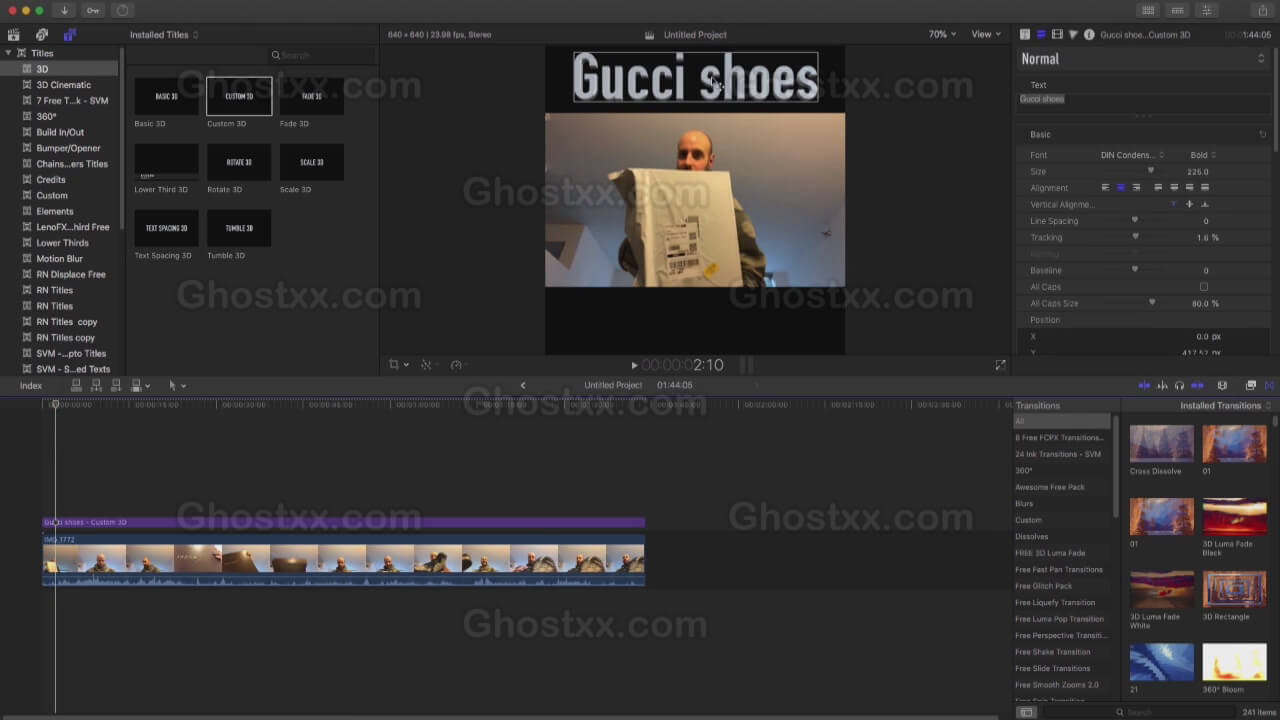The width and height of the screenshot is (1280, 720).
Task: Toggle the All Caps checkbox
Action: click(1204, 287)
